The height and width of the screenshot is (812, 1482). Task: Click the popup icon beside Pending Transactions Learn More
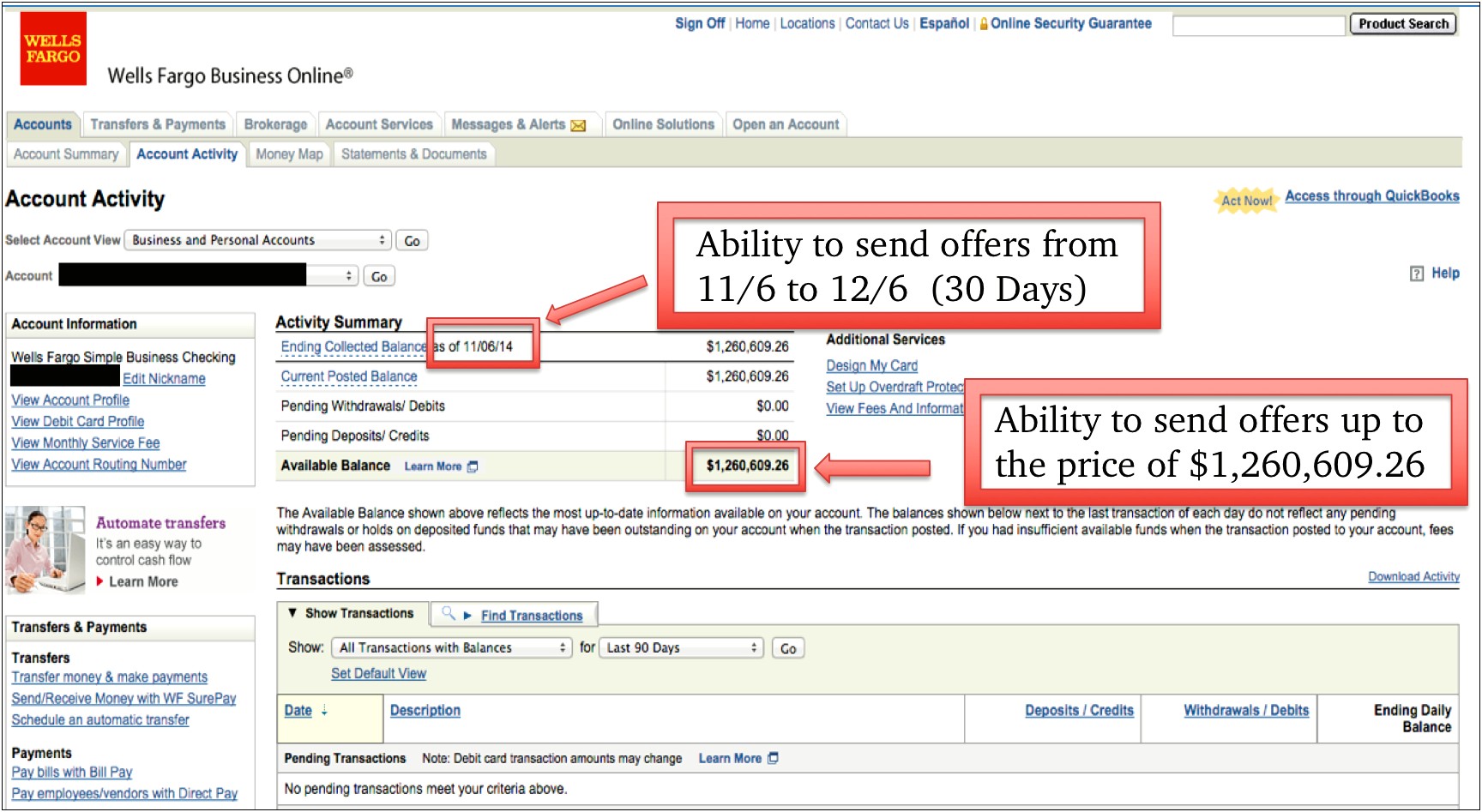click(x=773, y=758)
